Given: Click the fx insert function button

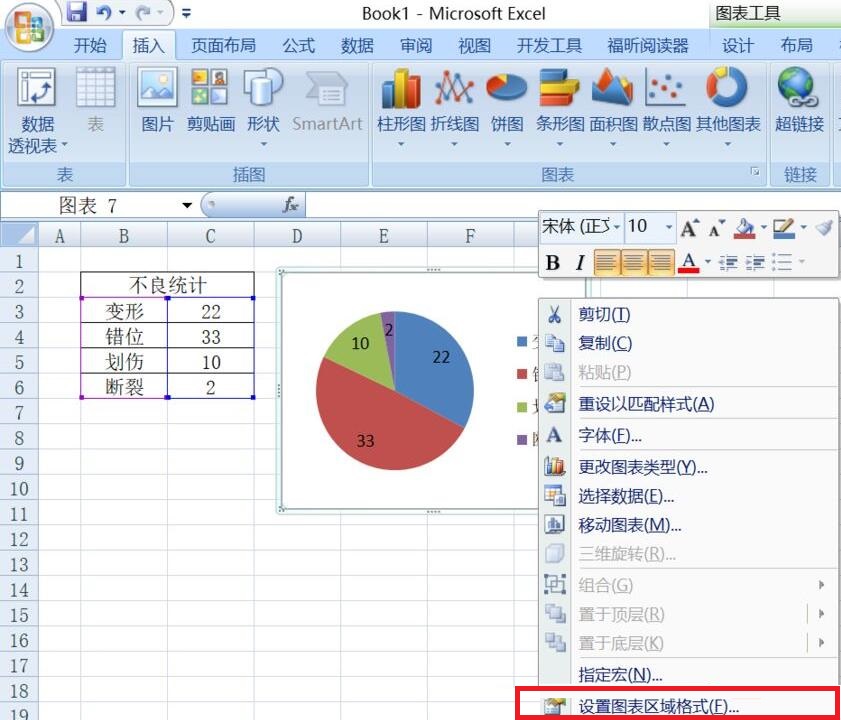Looking at the screenshot, I should click(x=290, y=204).
